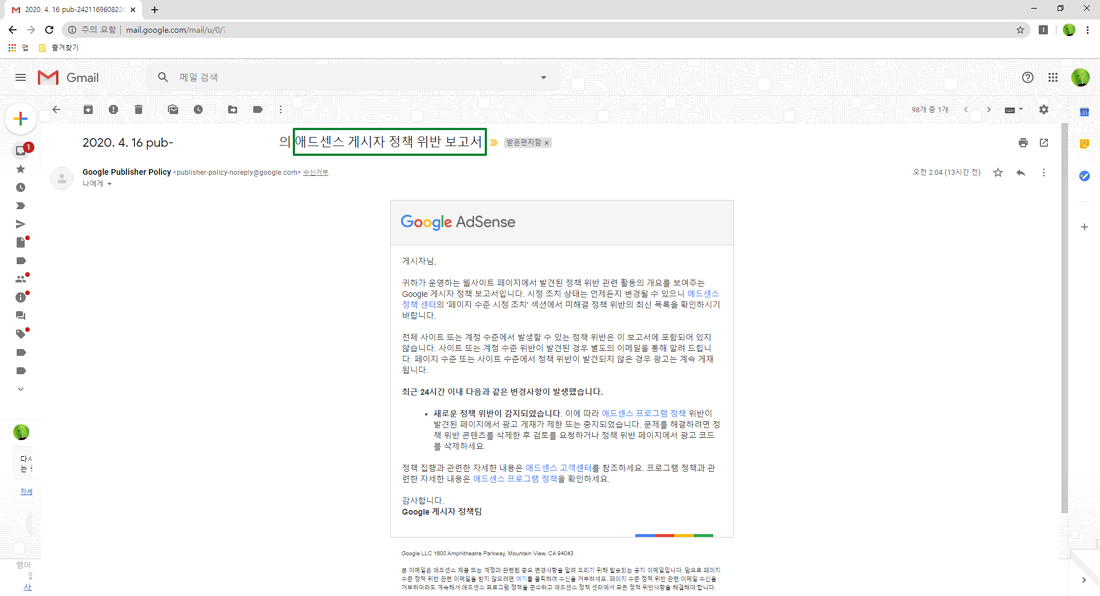The image size is (1100, 596).
Task: Toggle the yellow importance marker
Action: pos(494,142)
